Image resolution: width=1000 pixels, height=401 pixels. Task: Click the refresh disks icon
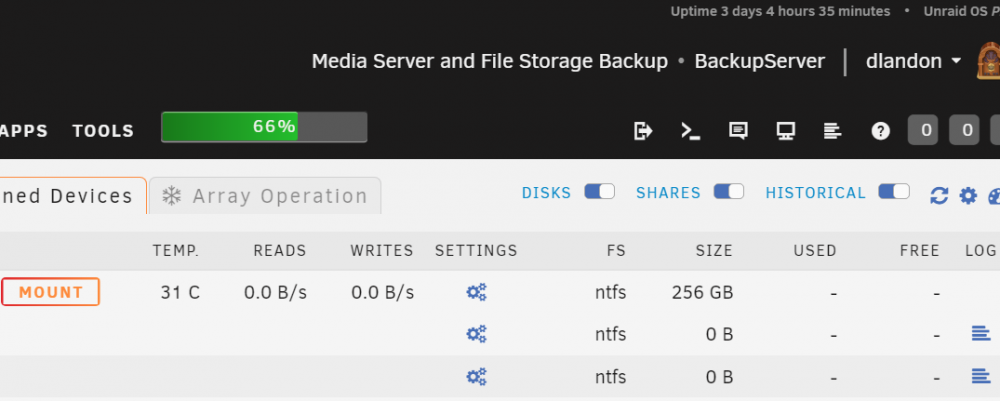click(x=939, y=195)
